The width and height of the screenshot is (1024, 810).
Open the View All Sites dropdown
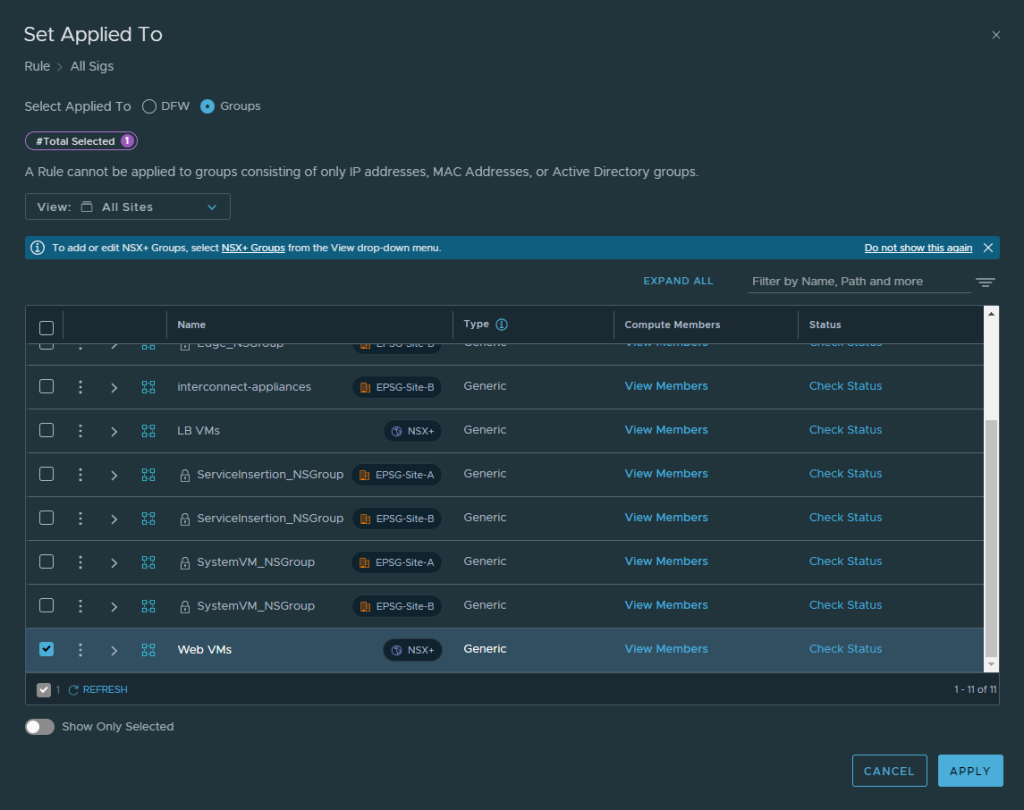[x=128, y=207]
